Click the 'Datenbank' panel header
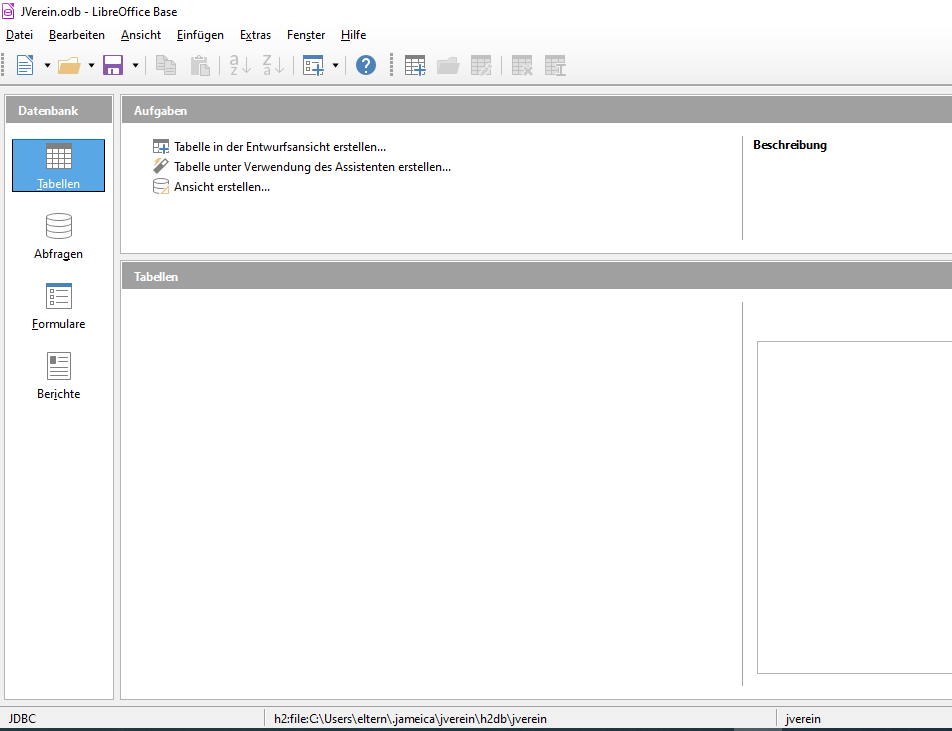The width and height of the screenshot is (952, 731). [59, 110]
